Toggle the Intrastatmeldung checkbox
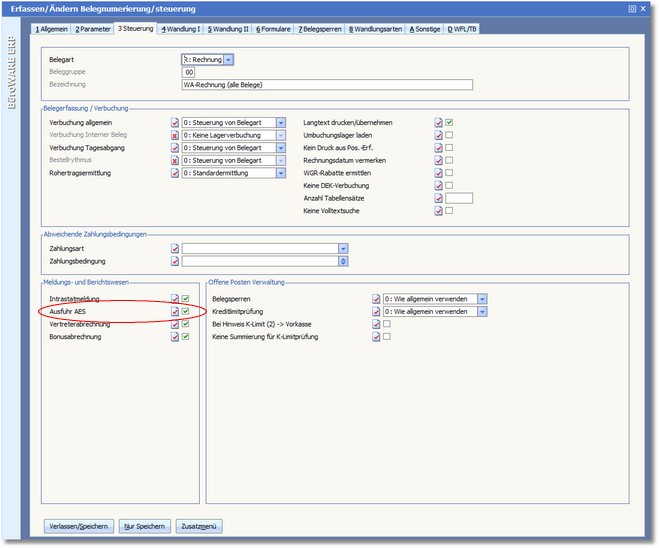 tap(186, 298)
